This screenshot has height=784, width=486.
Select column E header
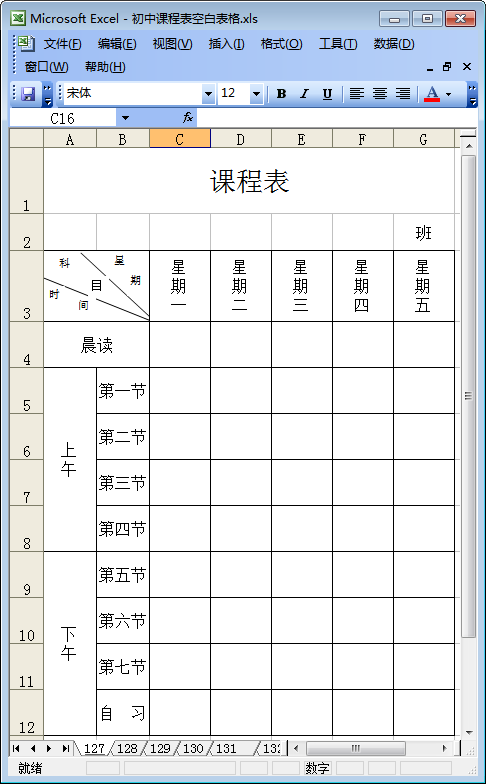302,140
